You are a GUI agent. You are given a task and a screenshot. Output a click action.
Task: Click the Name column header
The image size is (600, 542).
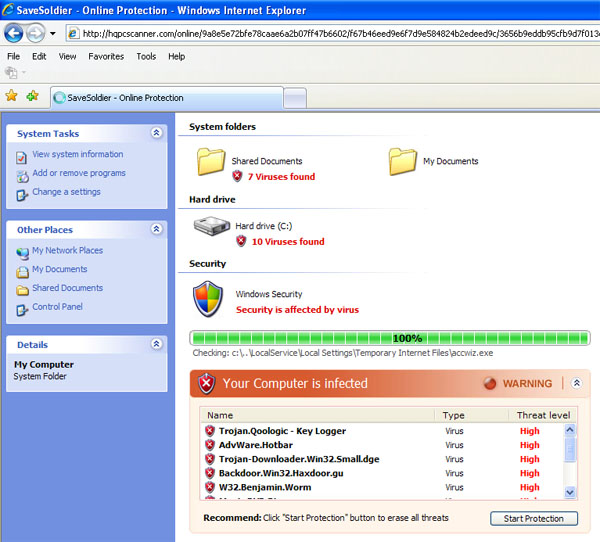pyautogui.click(x=317, y=415)
